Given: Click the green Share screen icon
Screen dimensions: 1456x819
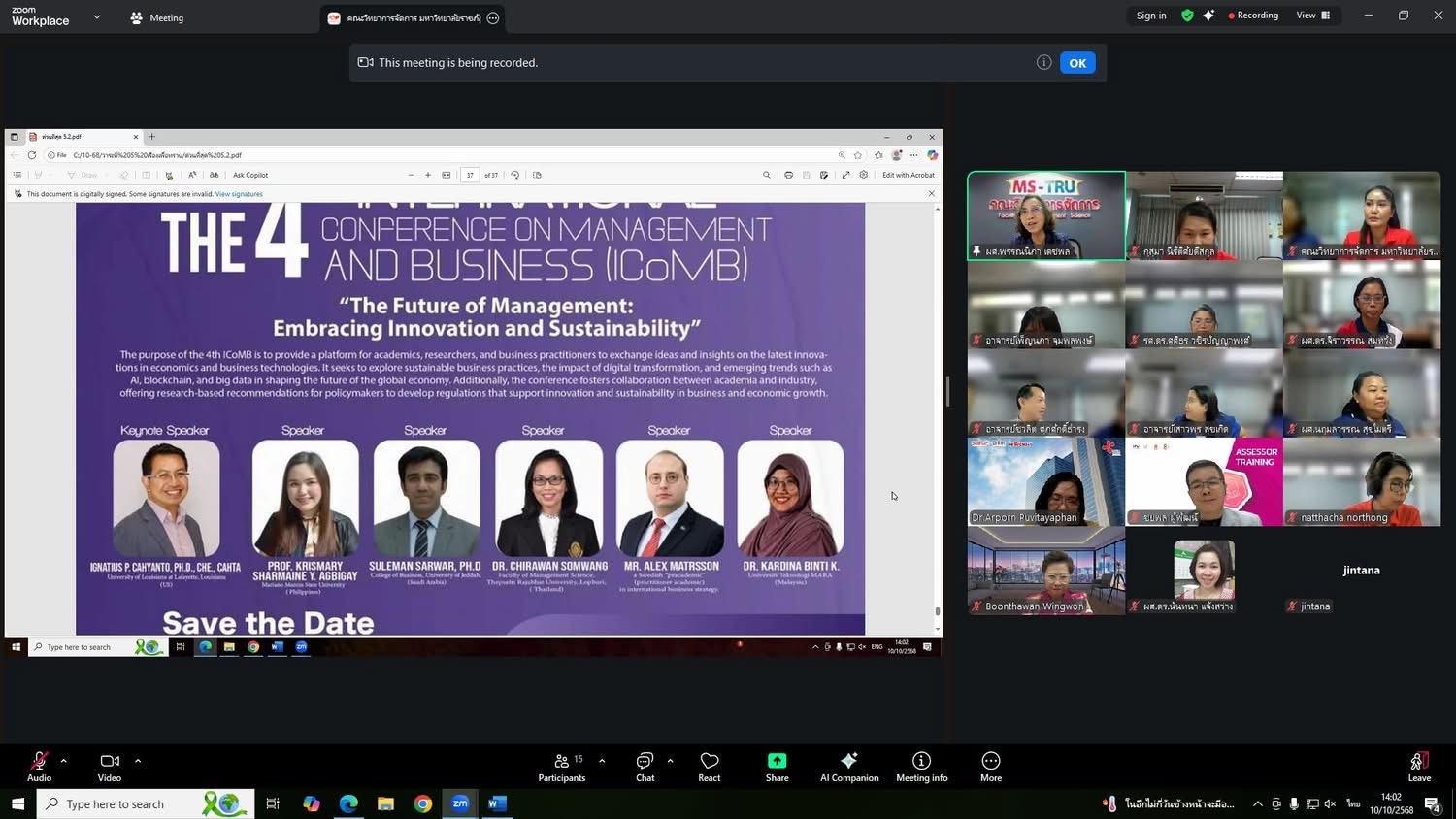Looking at the screenshot, I should click(x=777, y=761).
